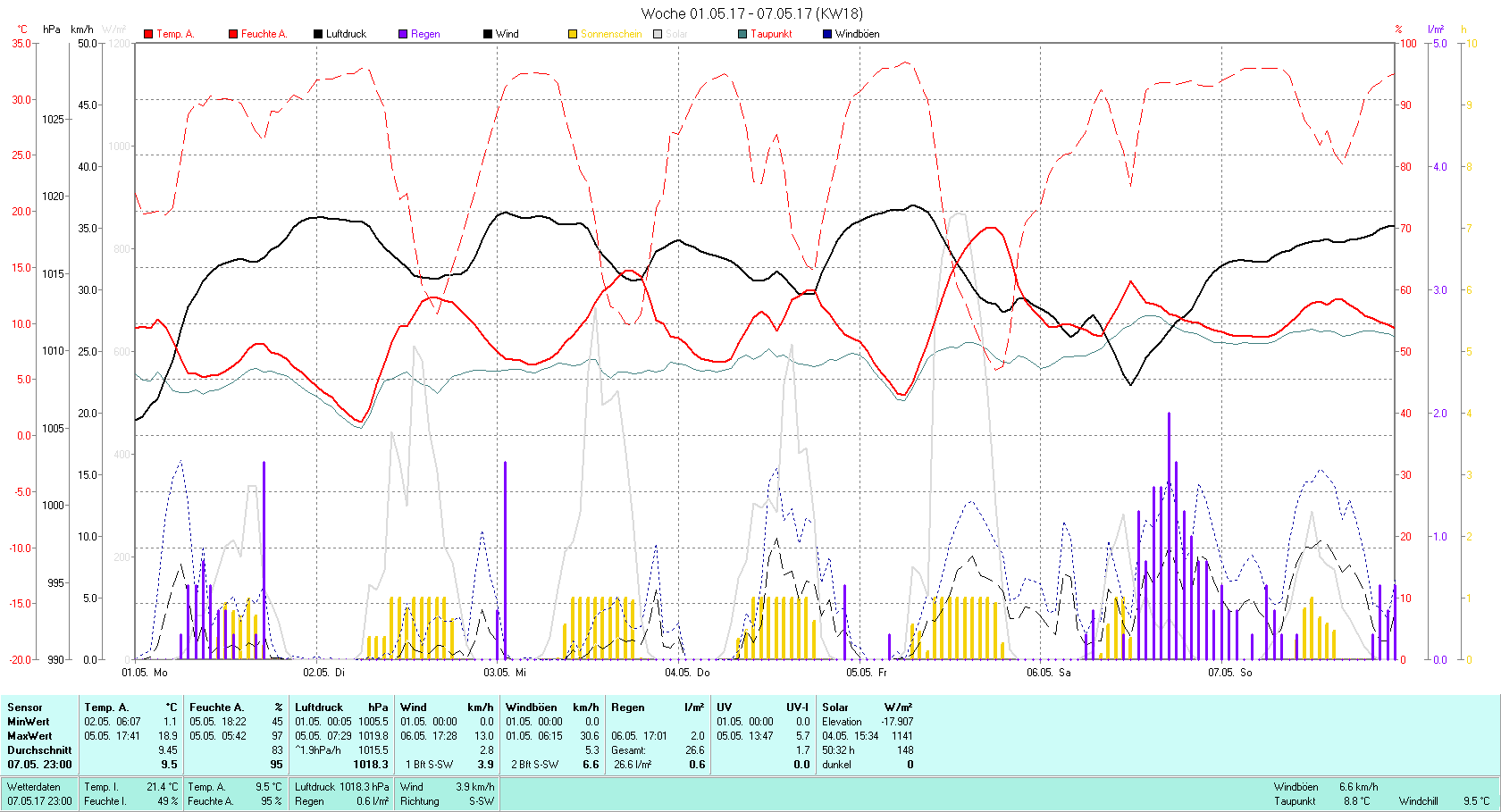This screenshot has width=1501, height=812.
Task: Click the Solar legend label
Action: 676,34
